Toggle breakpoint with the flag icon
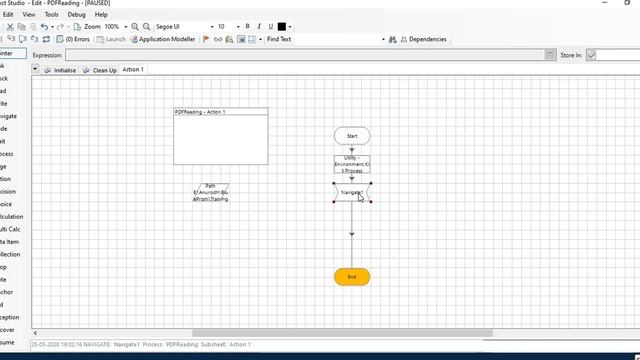 click(x=206, y=39)
